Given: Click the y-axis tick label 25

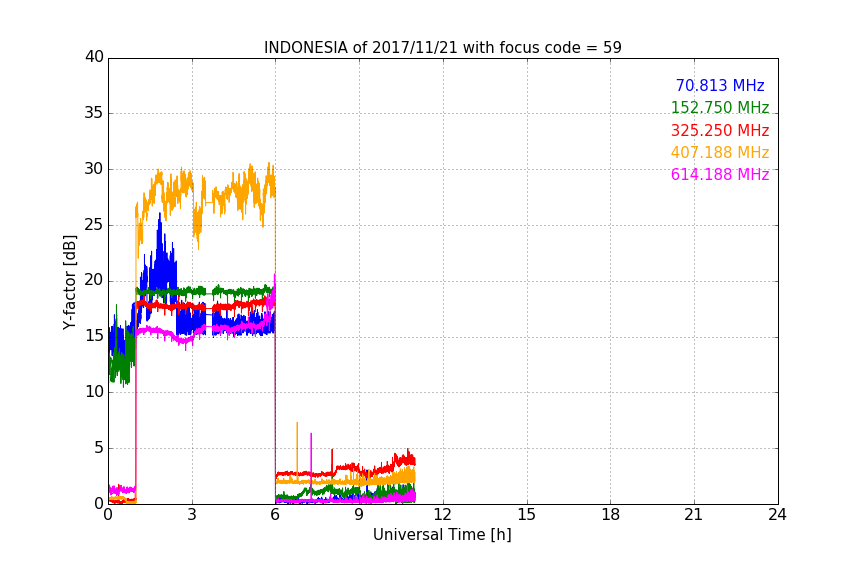Looking at the screenshot, I should click(94, 225).
